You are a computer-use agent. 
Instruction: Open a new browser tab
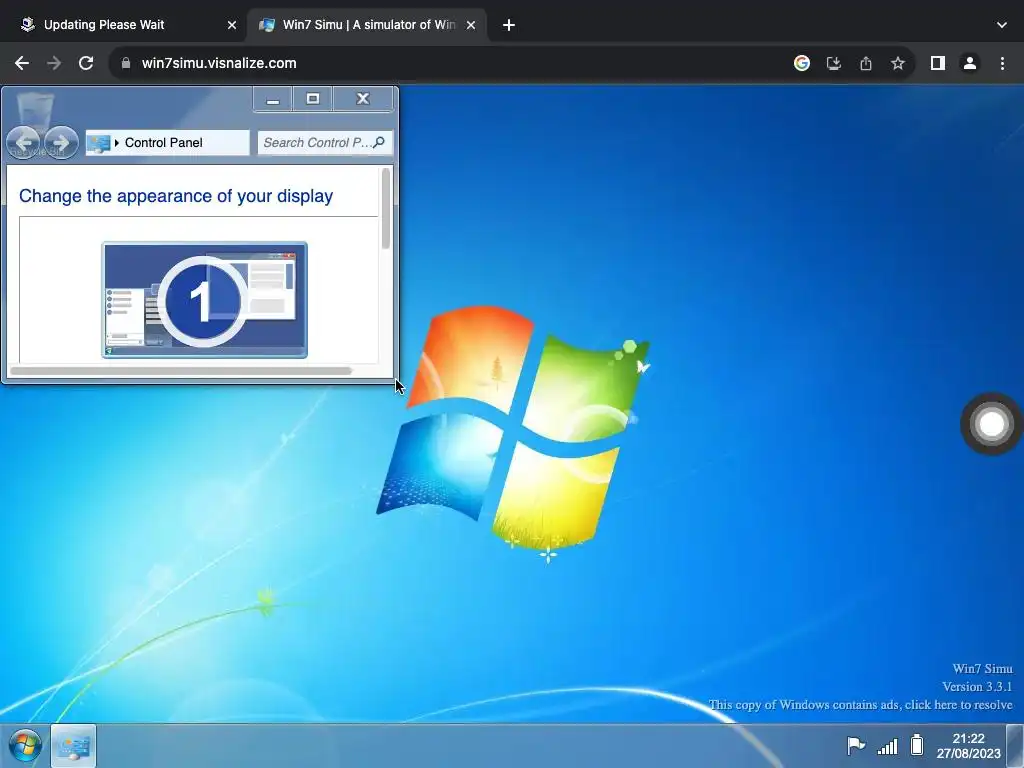509,25
